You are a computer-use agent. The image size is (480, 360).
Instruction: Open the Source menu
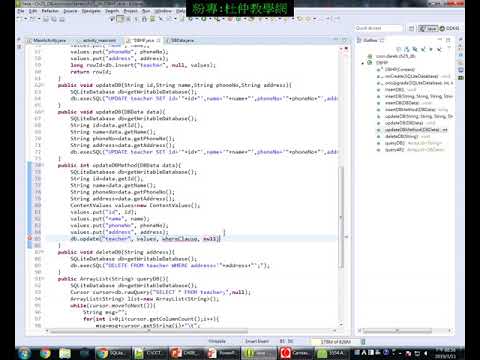(x=70, y=11)
